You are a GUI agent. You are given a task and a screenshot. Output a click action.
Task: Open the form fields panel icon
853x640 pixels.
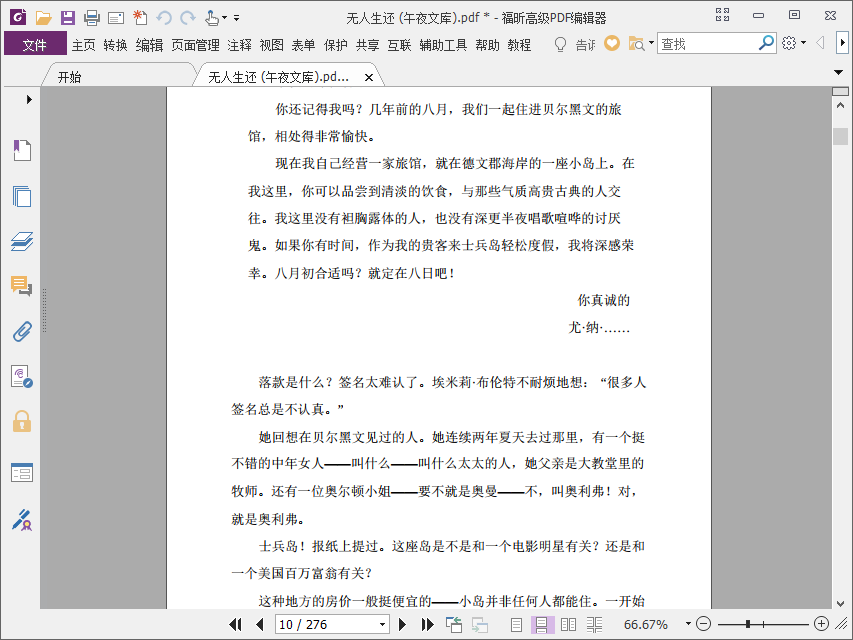22,472
